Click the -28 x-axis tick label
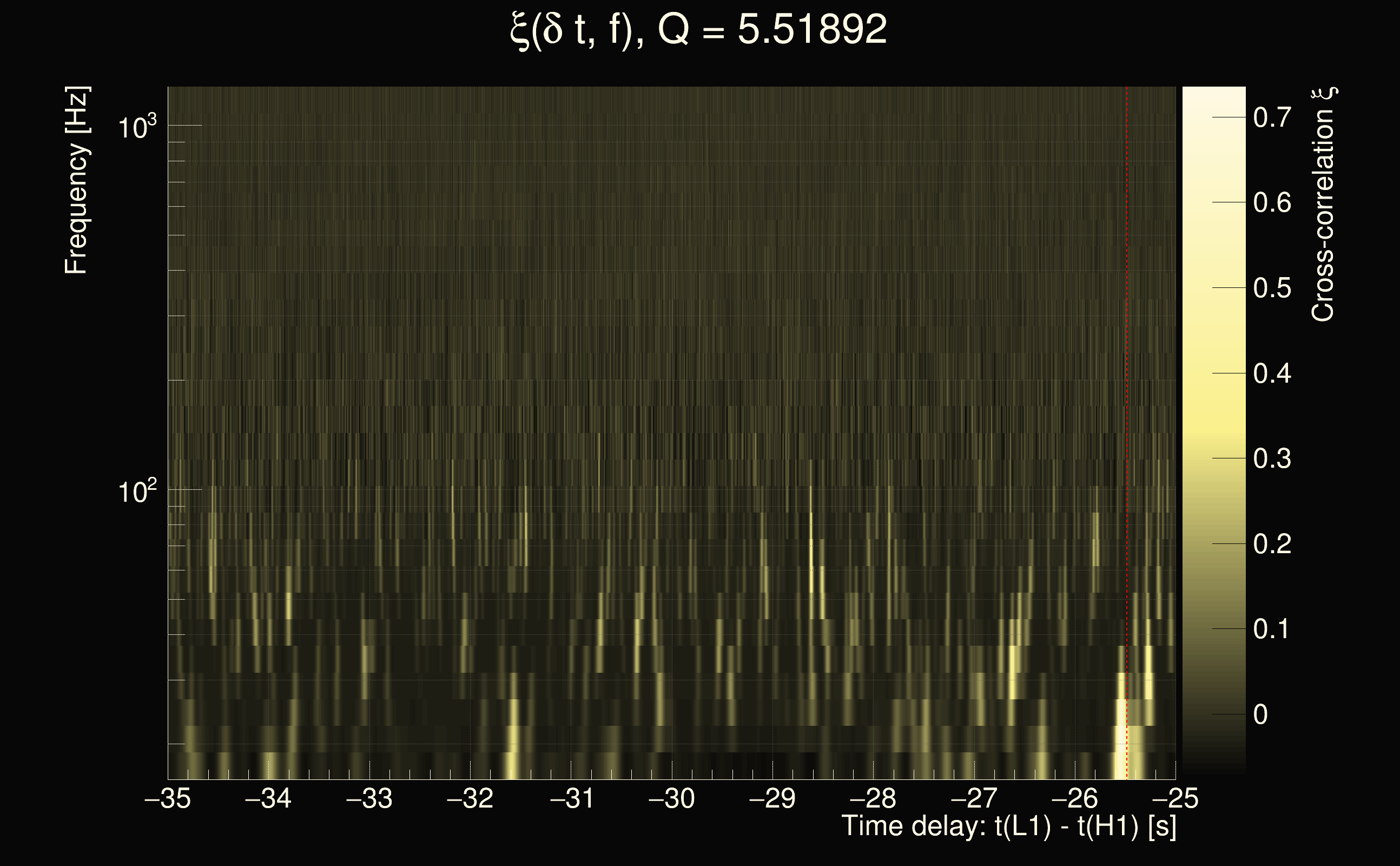Viewport: 1400px width, 866px height. [x=873, y=798]
